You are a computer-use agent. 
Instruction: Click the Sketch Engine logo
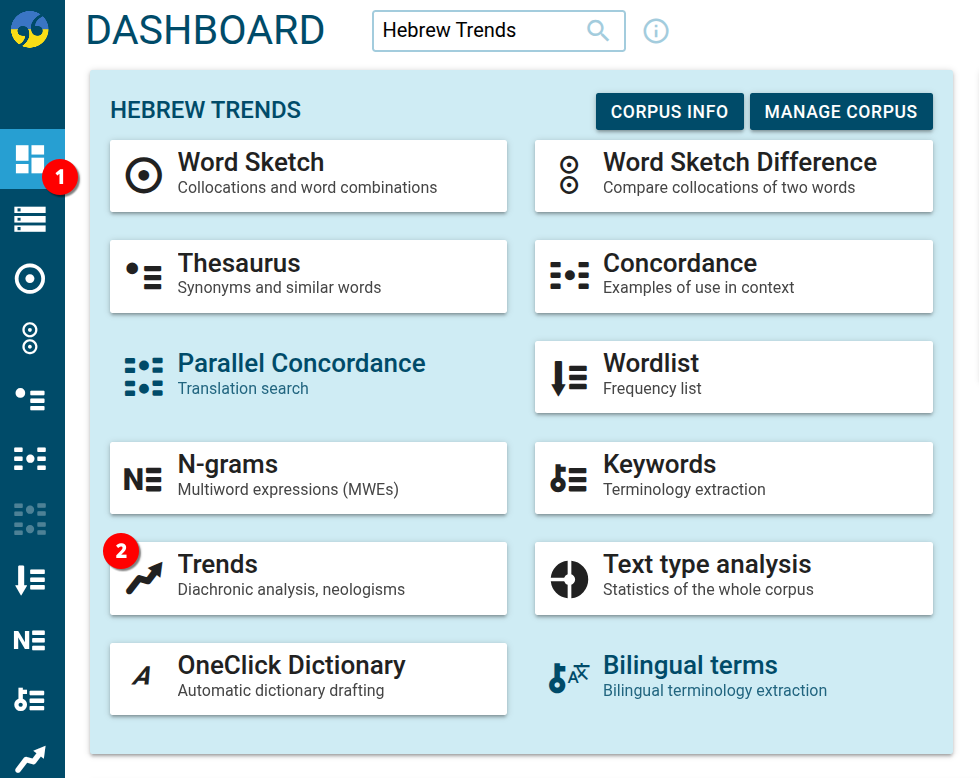(32, 30)
